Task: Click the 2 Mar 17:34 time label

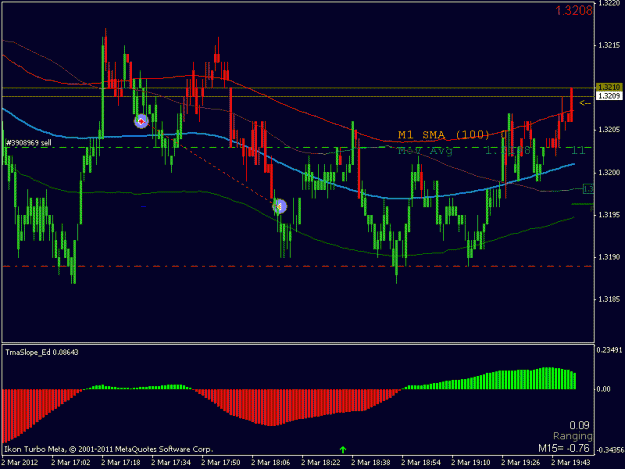Action: click(171, 463)
